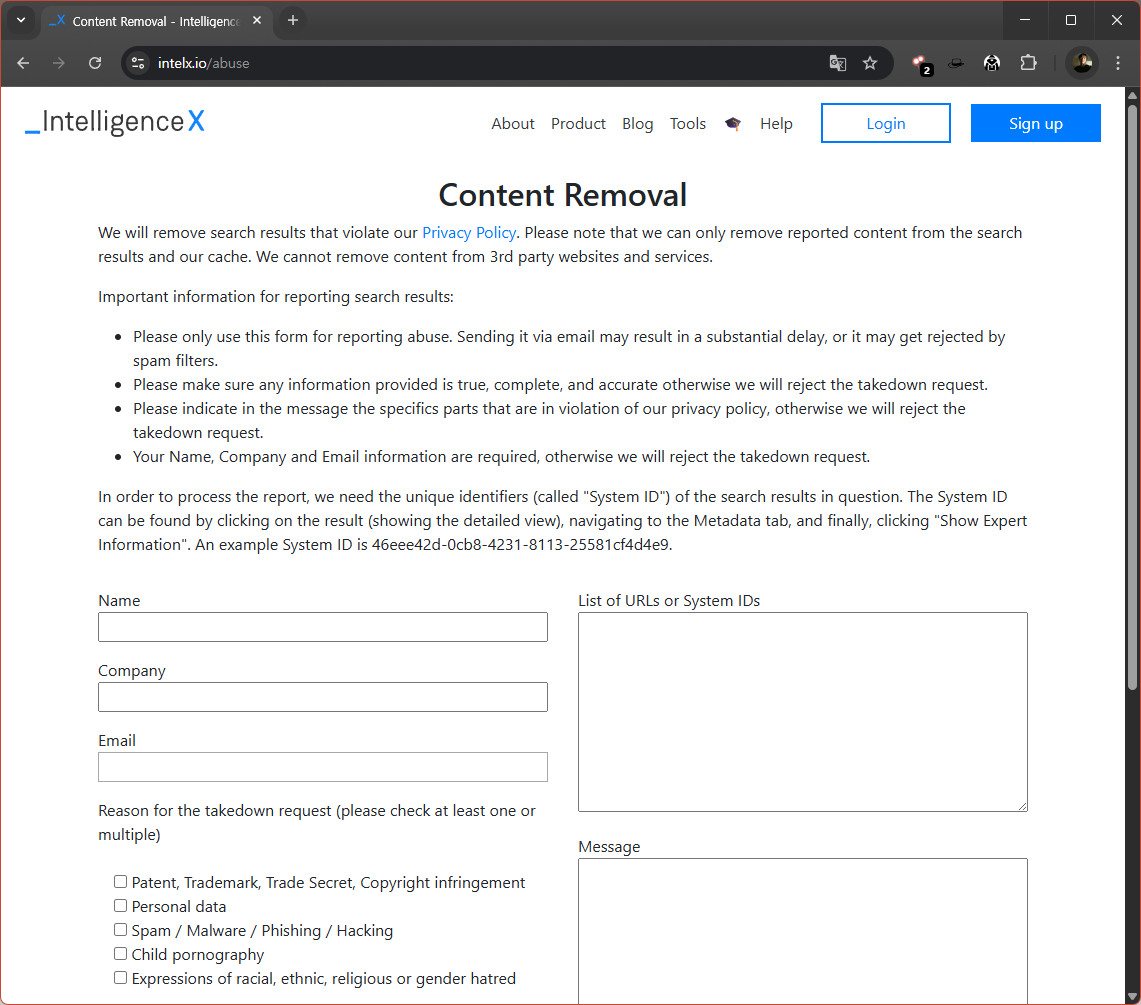
Task: Minimize the Chrome window
Action: [x=1025, y=20]
